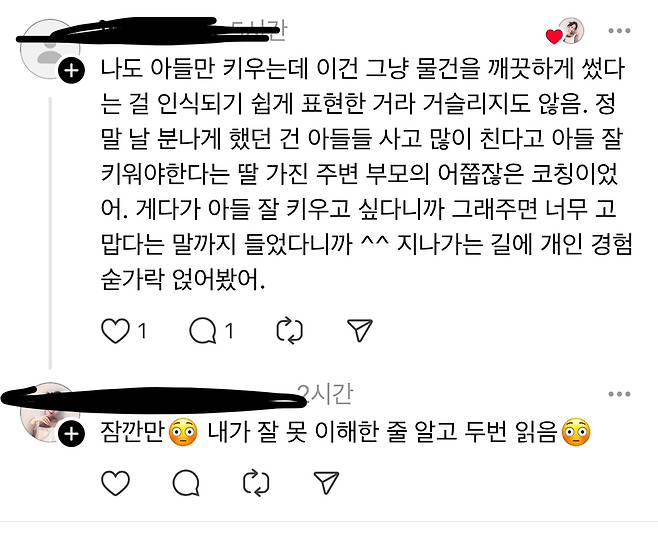The image size is (658, 533).
Task: Open first comment text starting '나도 아들만'
Action: click(366, 175)
